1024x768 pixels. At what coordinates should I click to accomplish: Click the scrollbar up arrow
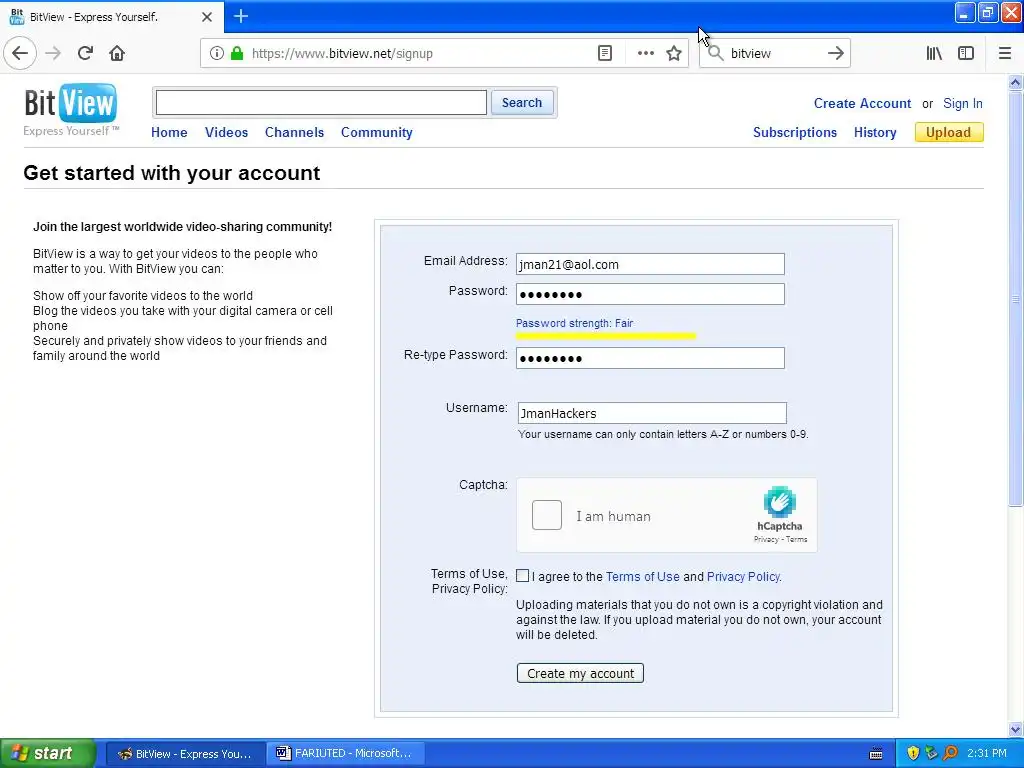[x=1016, y=82]
